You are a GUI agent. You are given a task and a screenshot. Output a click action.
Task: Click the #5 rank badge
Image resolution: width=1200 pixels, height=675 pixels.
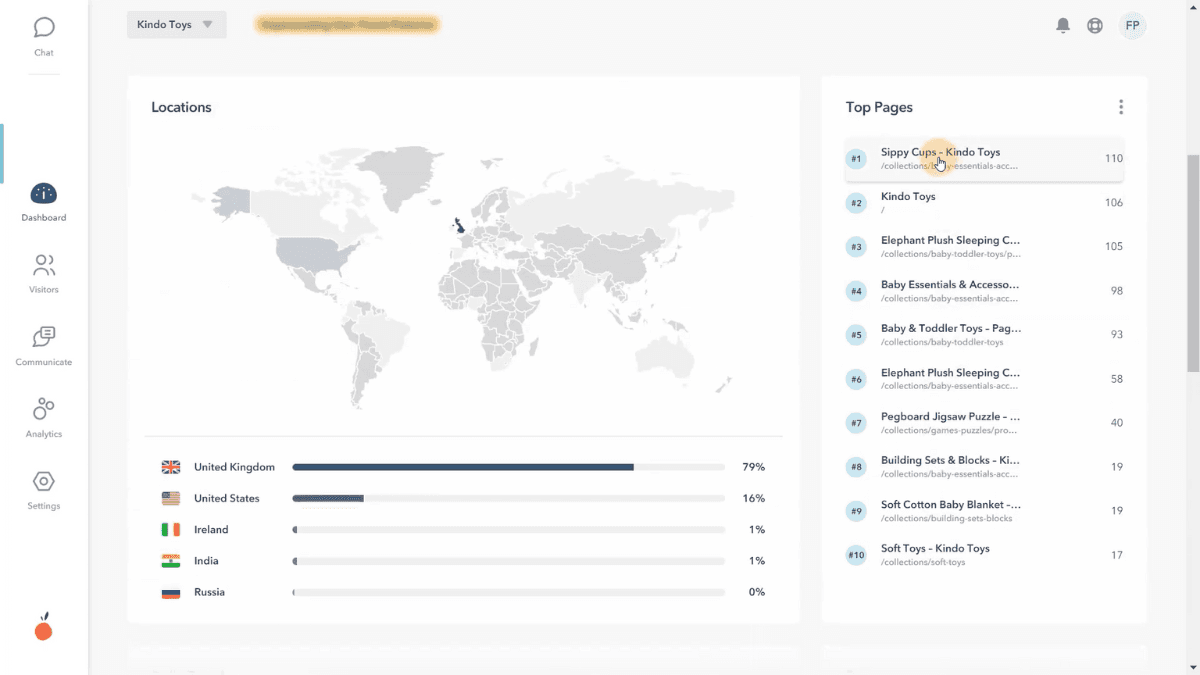click(x=856, y=335)
